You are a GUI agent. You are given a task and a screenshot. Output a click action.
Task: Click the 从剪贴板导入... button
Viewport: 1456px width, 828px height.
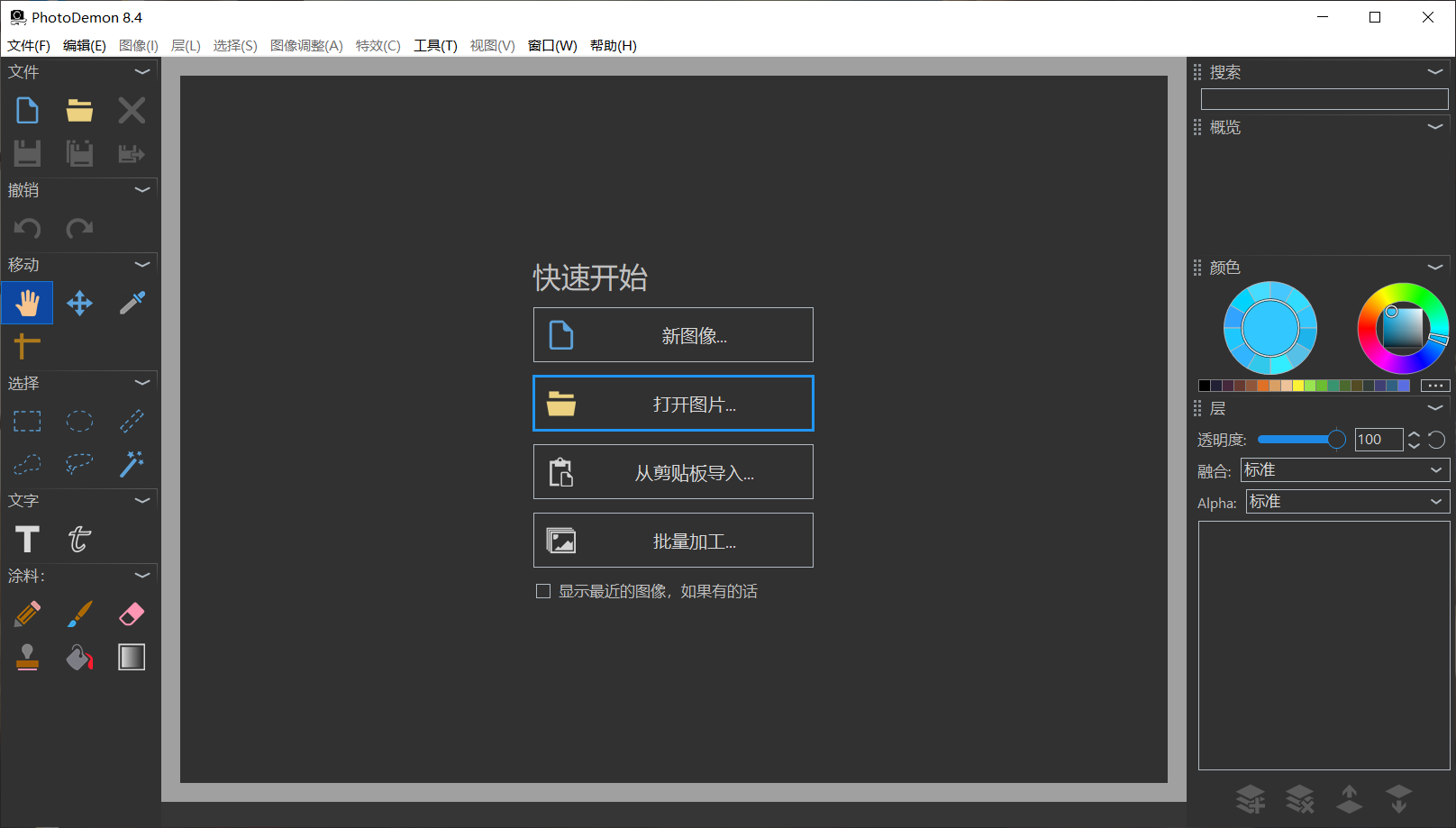coord(673,472)
